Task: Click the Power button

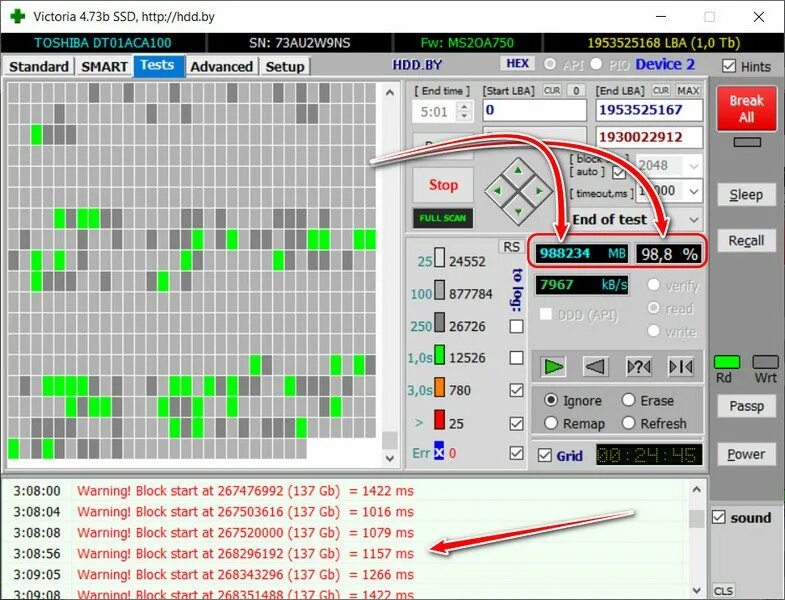Action: [x=746, y=454]
